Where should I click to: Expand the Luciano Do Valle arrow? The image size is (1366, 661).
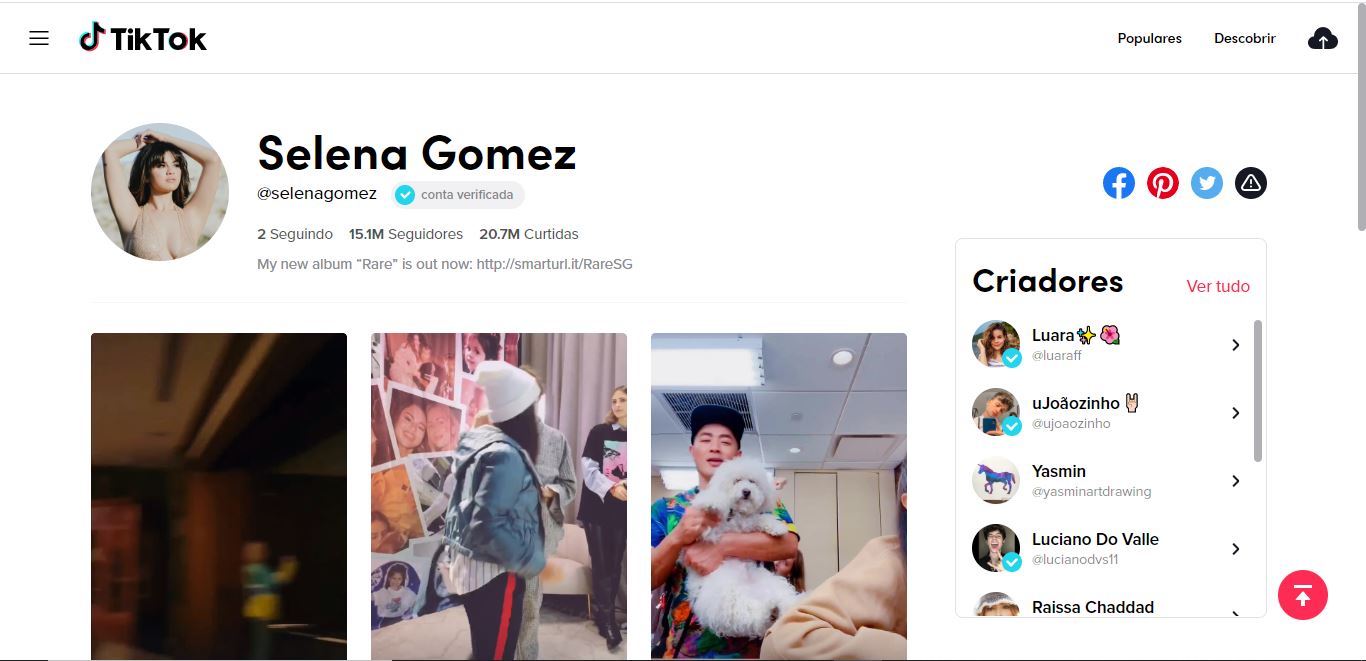[1236, 549]
